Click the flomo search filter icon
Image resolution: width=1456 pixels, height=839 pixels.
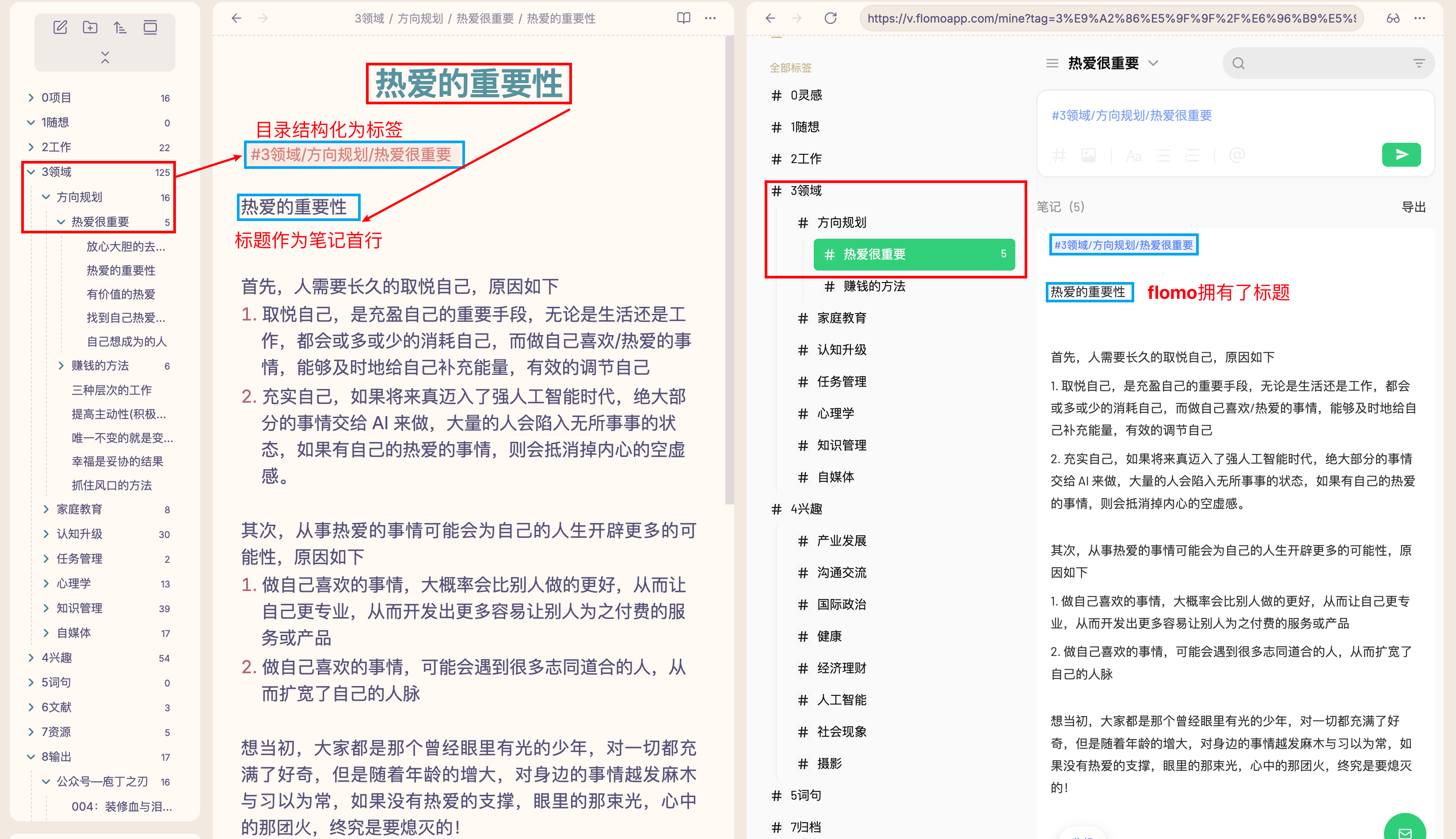(x=1418, y=63)
